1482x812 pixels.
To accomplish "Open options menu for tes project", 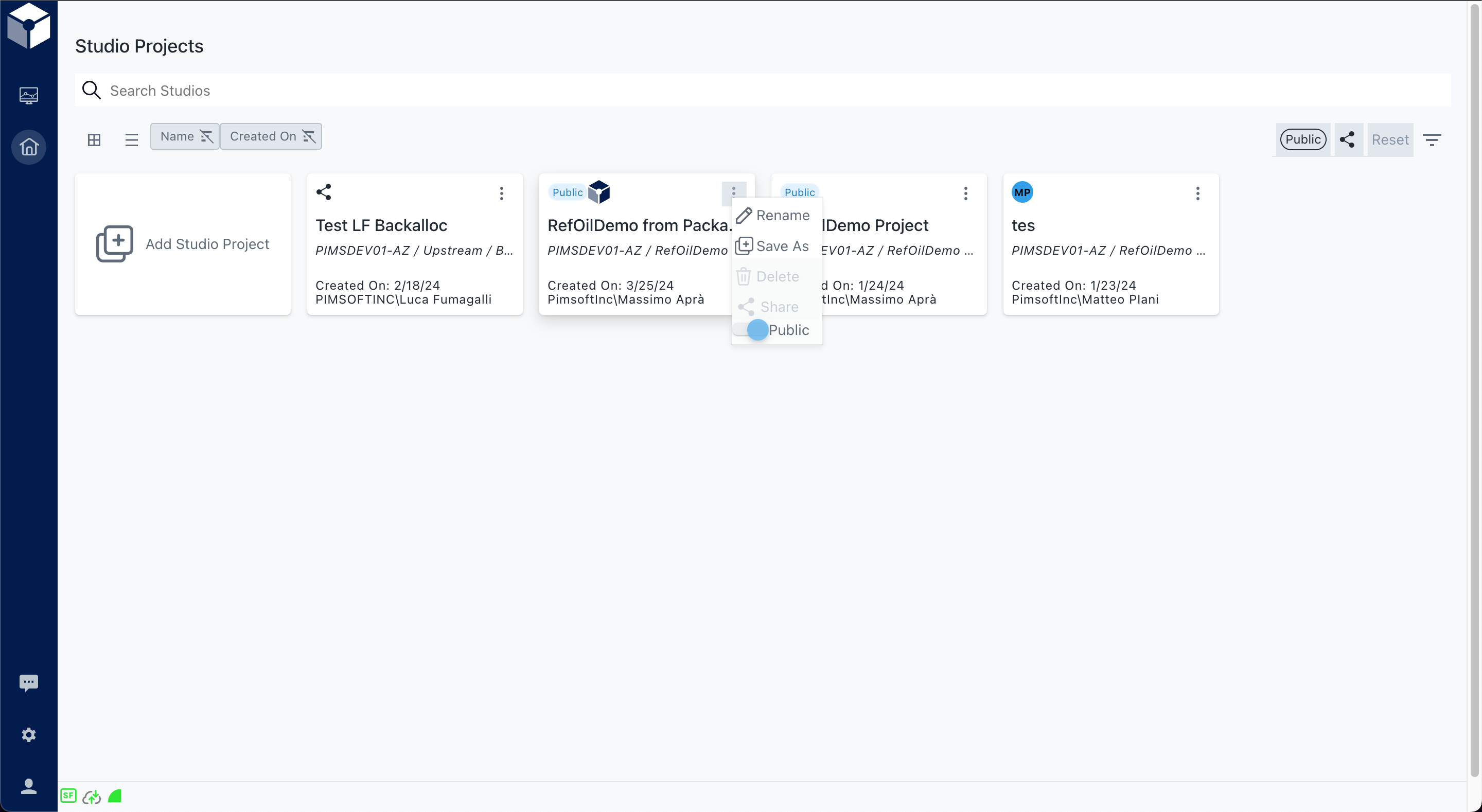I will [1197, 193].
